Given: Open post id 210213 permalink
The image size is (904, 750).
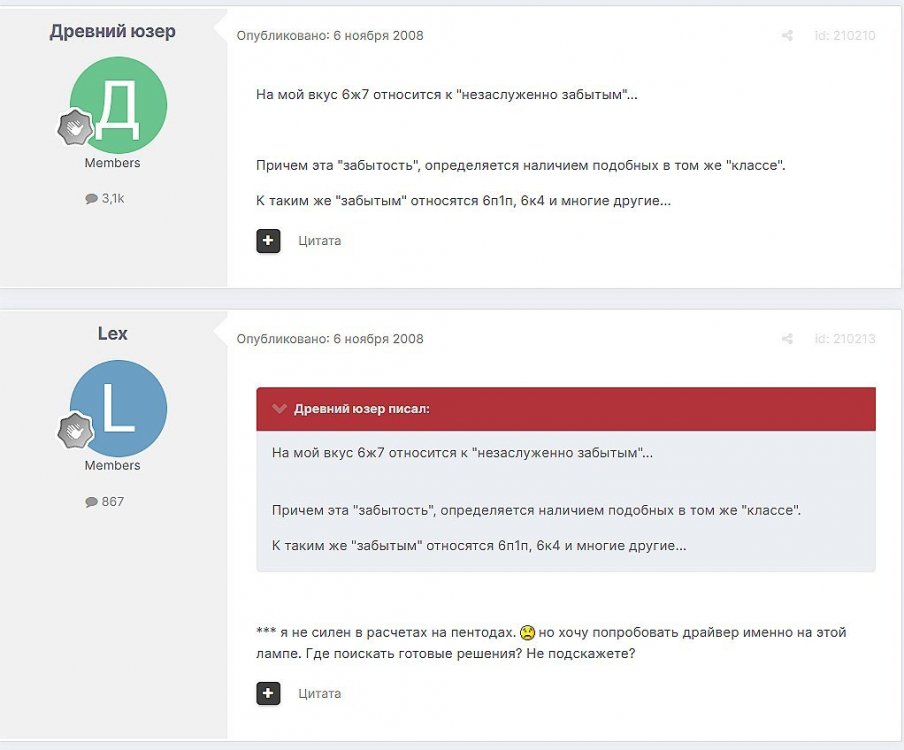Looking at the screenshot, I should (844, 339).
